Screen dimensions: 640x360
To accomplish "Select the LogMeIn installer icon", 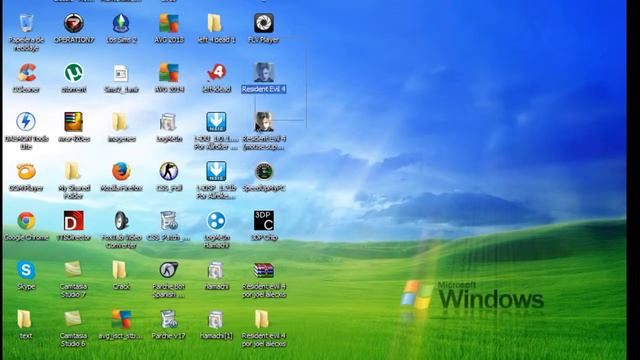I will point(168,122).
